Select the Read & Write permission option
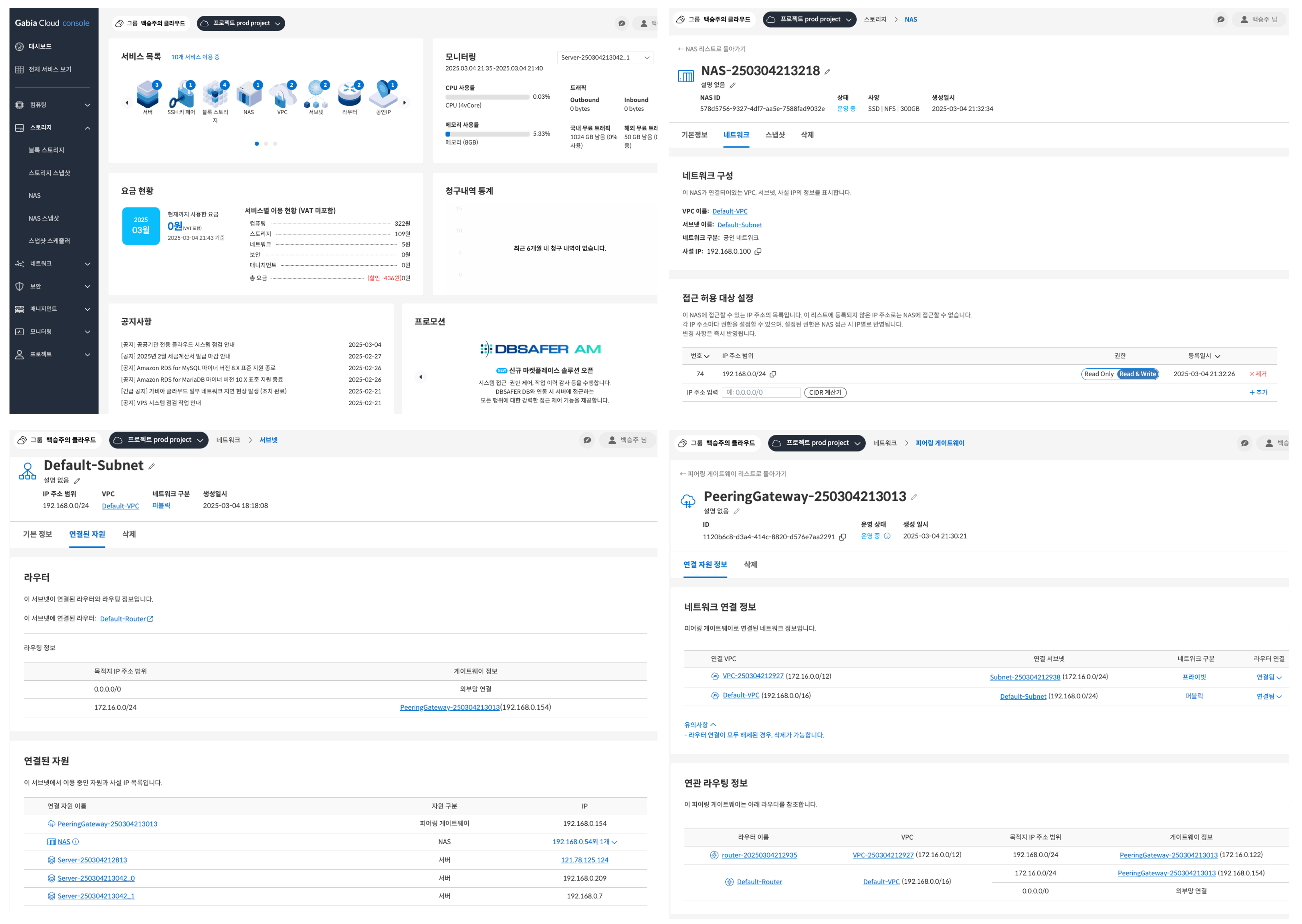Image resolution: width=1302 pixels, height=924 pixels. (x=1137, y=374)
